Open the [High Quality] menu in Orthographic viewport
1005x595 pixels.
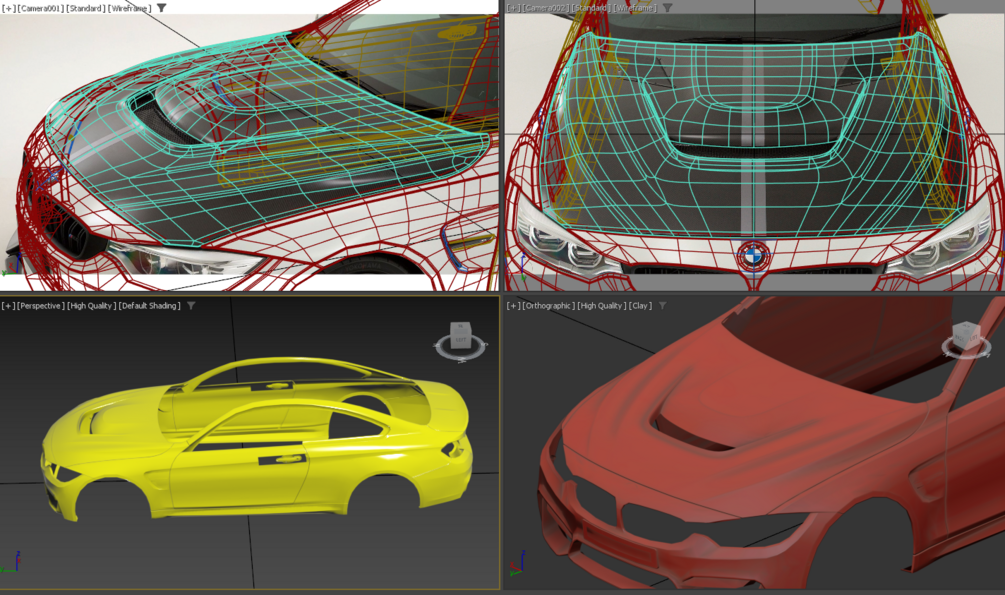(x=602, y=306)
